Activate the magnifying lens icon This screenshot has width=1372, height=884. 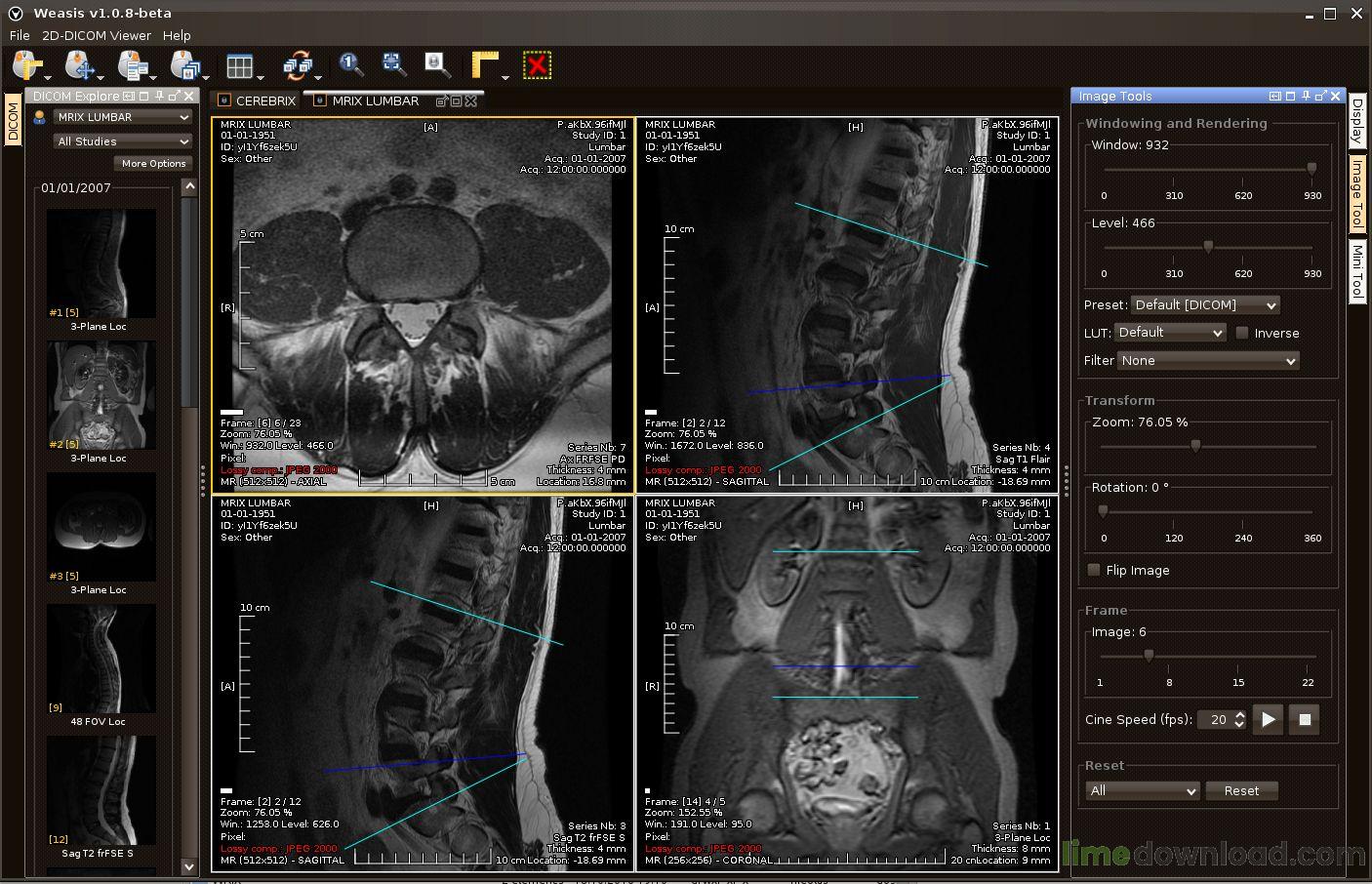click(437, 65)
